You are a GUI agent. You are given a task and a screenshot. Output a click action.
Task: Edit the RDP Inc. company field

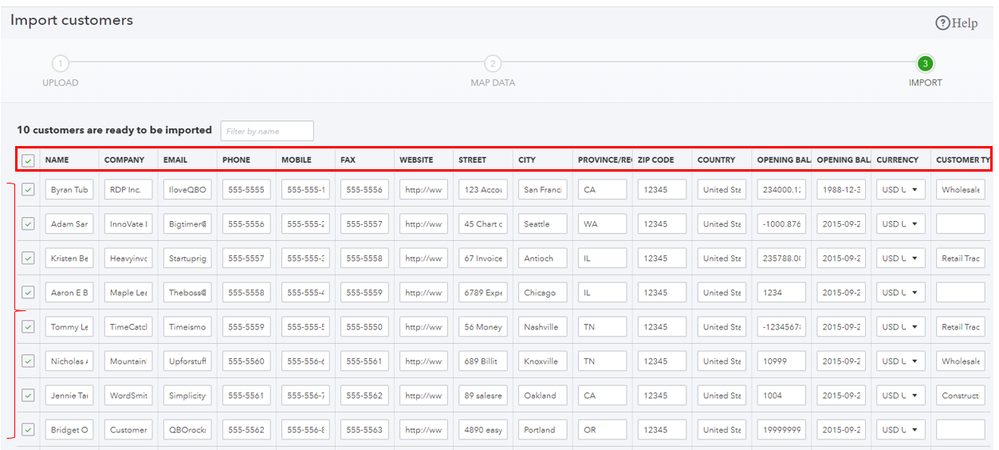[129, 189]
